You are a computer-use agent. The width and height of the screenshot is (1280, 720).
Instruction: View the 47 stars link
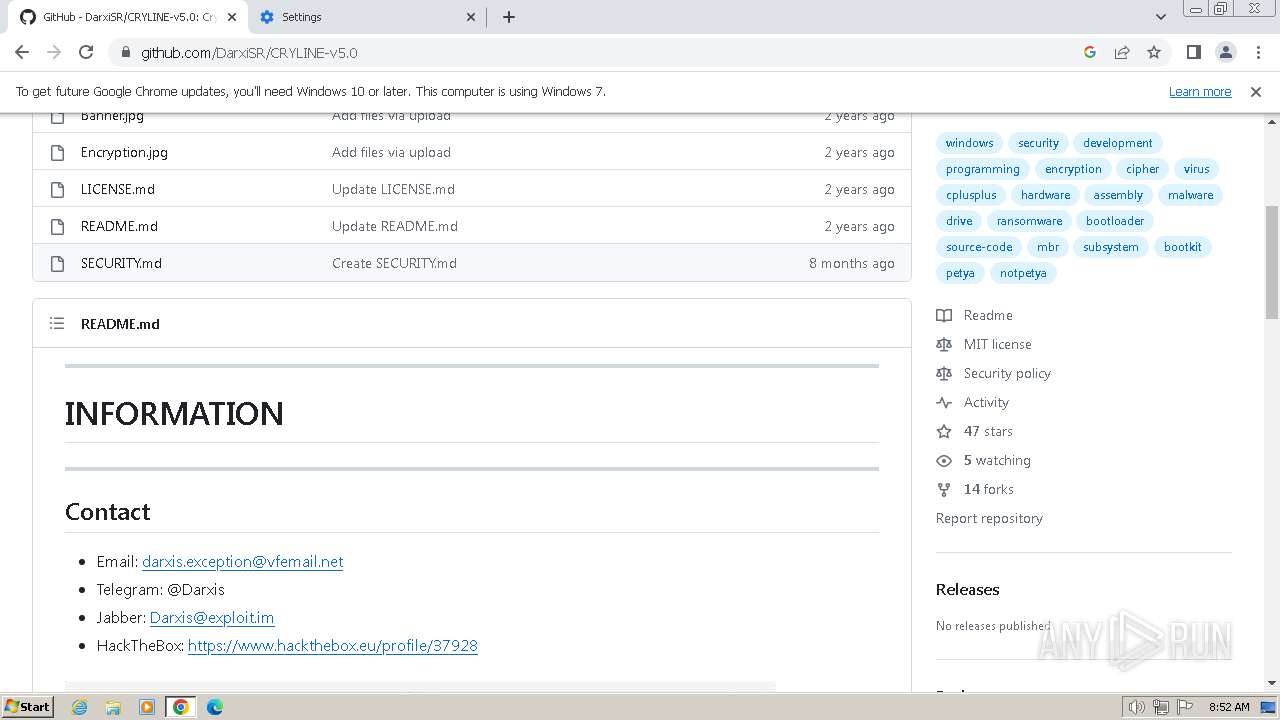988,431
